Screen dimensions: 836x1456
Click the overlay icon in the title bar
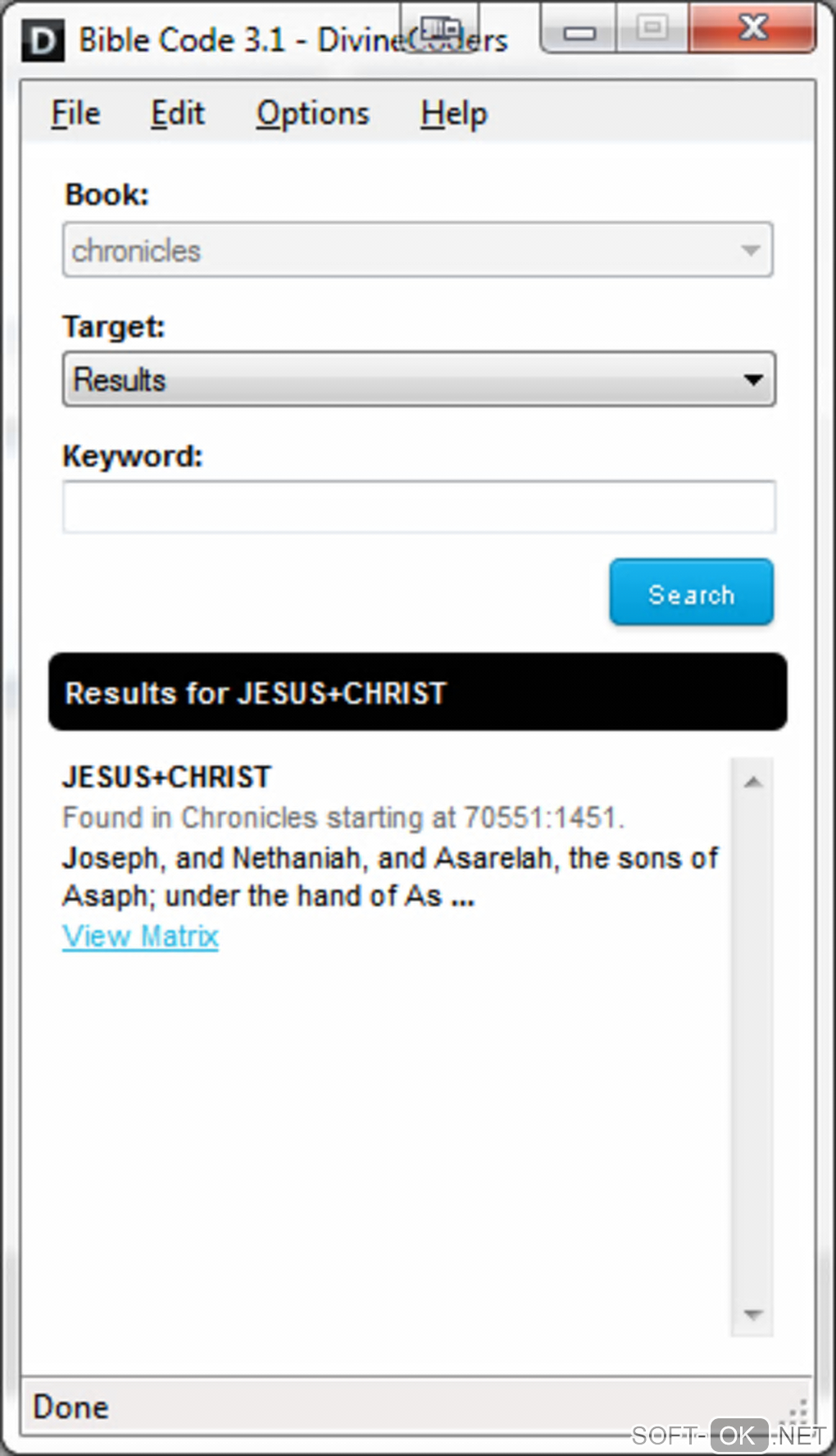tap(440, 29)
